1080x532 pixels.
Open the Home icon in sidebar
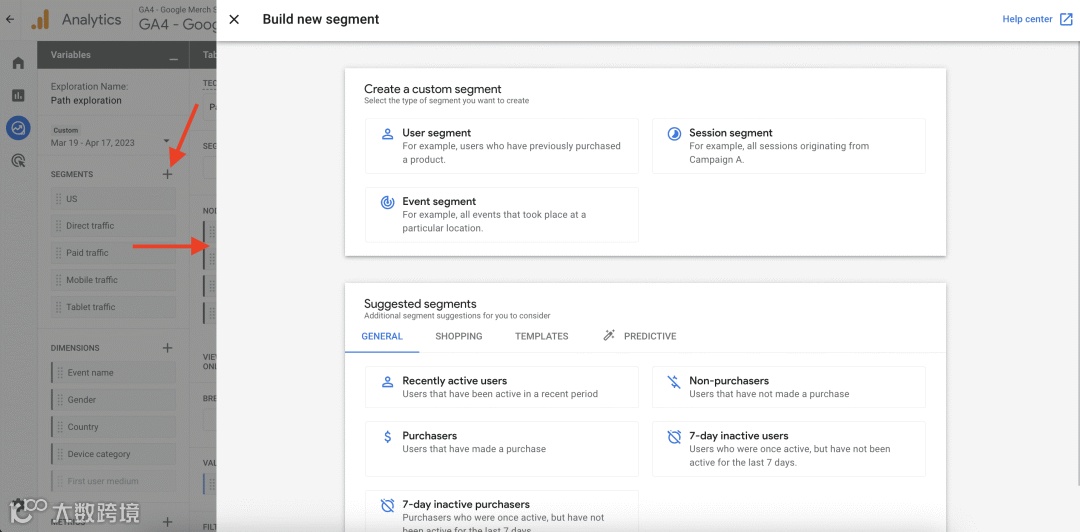tap(18, 64)
